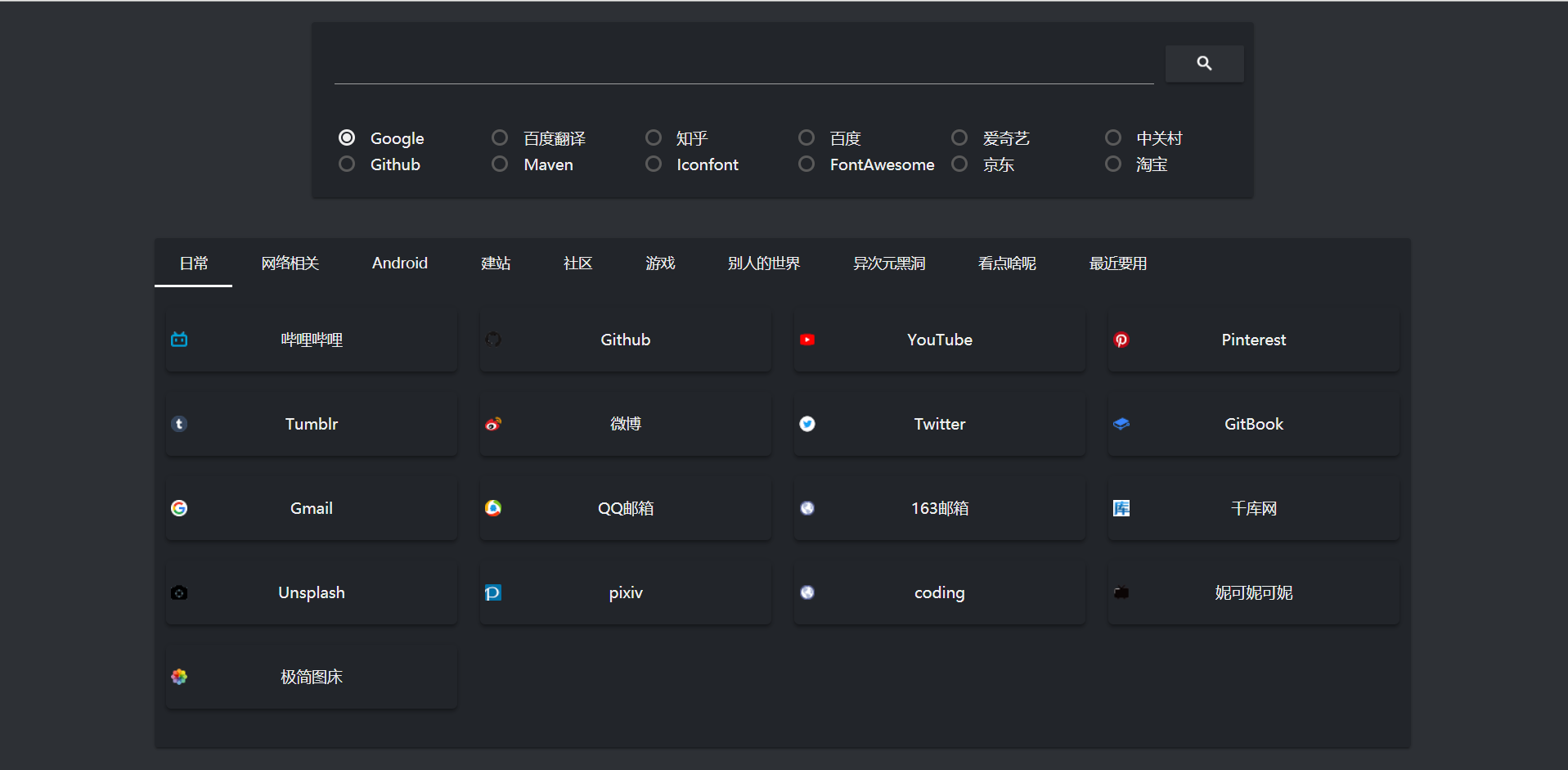Choose the 百度翻译 radio button
This screenshot has width=1568, height=770.
click(500, 137)
